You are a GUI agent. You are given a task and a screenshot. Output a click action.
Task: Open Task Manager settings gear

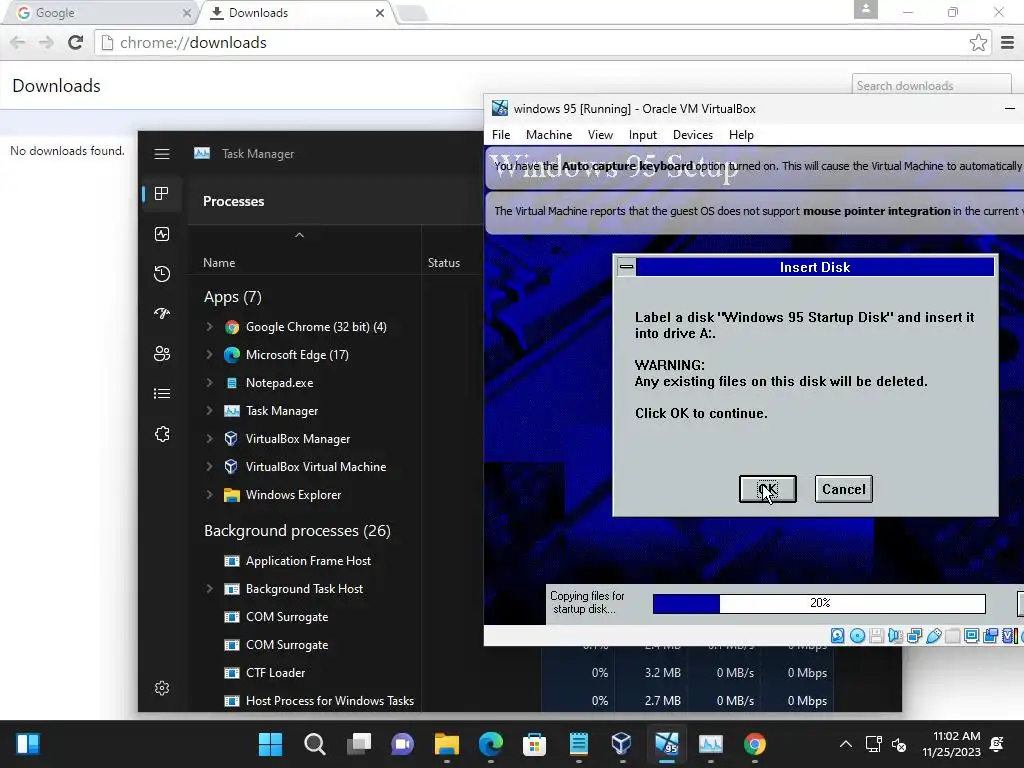tap(161, 688)
